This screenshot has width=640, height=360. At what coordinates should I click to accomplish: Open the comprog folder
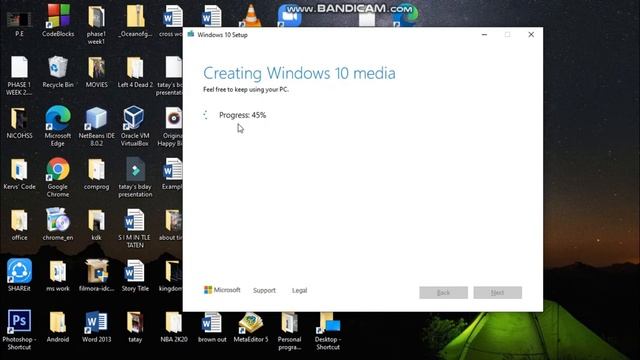(96, 174)
